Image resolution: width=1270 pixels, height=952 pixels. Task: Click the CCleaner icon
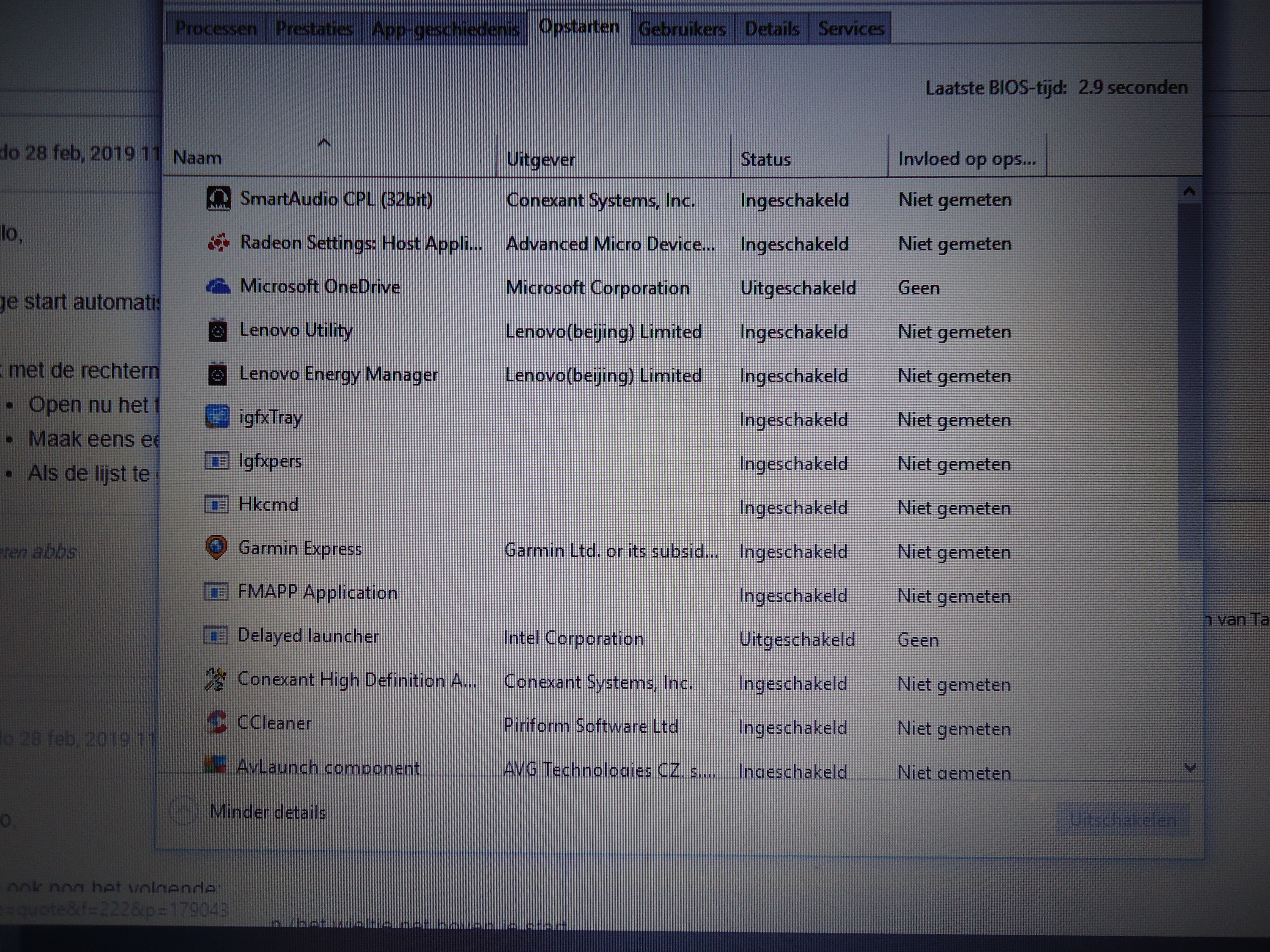point(216,723)
